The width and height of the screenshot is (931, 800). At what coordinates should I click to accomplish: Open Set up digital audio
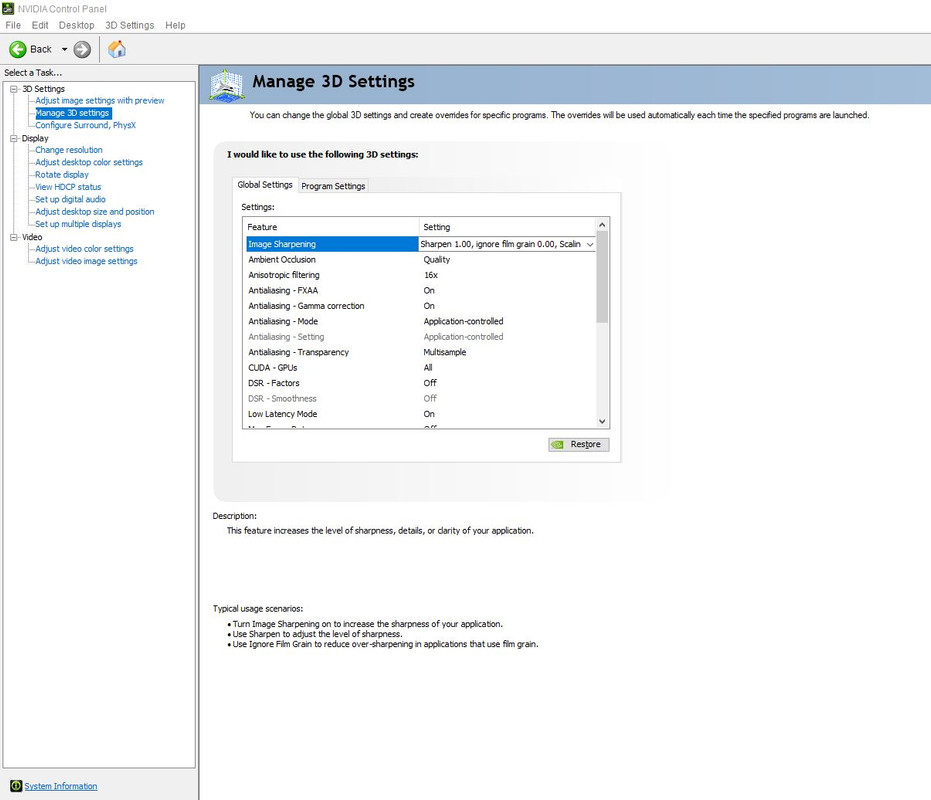tap(70, 199)
